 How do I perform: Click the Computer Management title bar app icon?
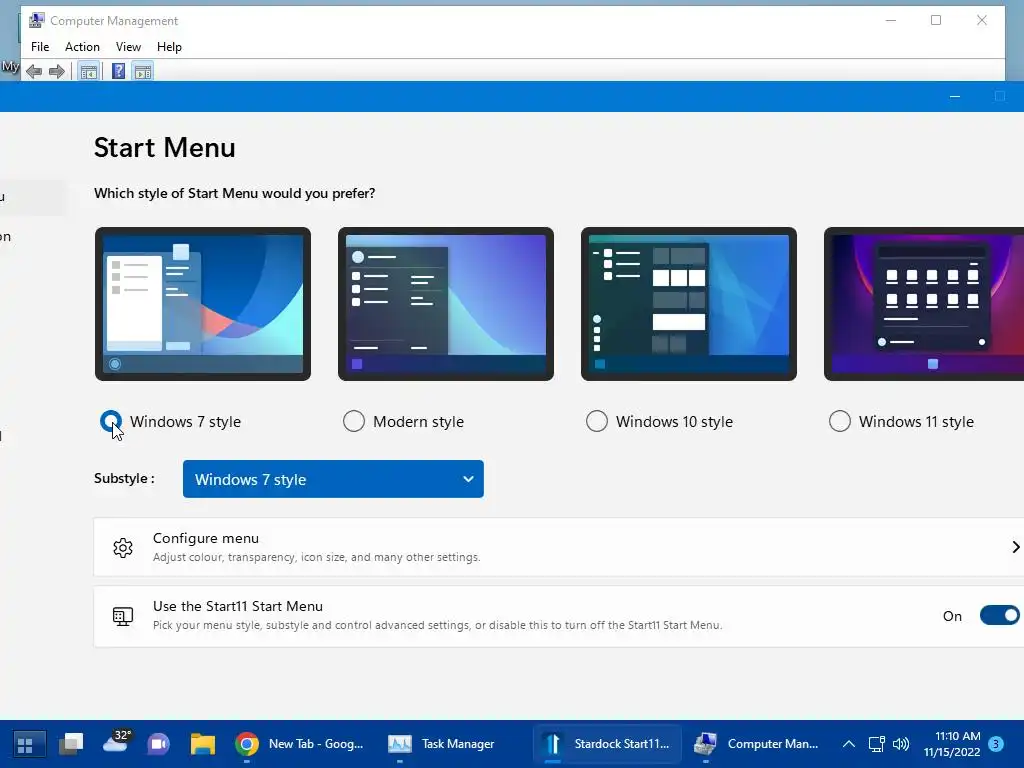pyautogui.click(x=37, y=20)
